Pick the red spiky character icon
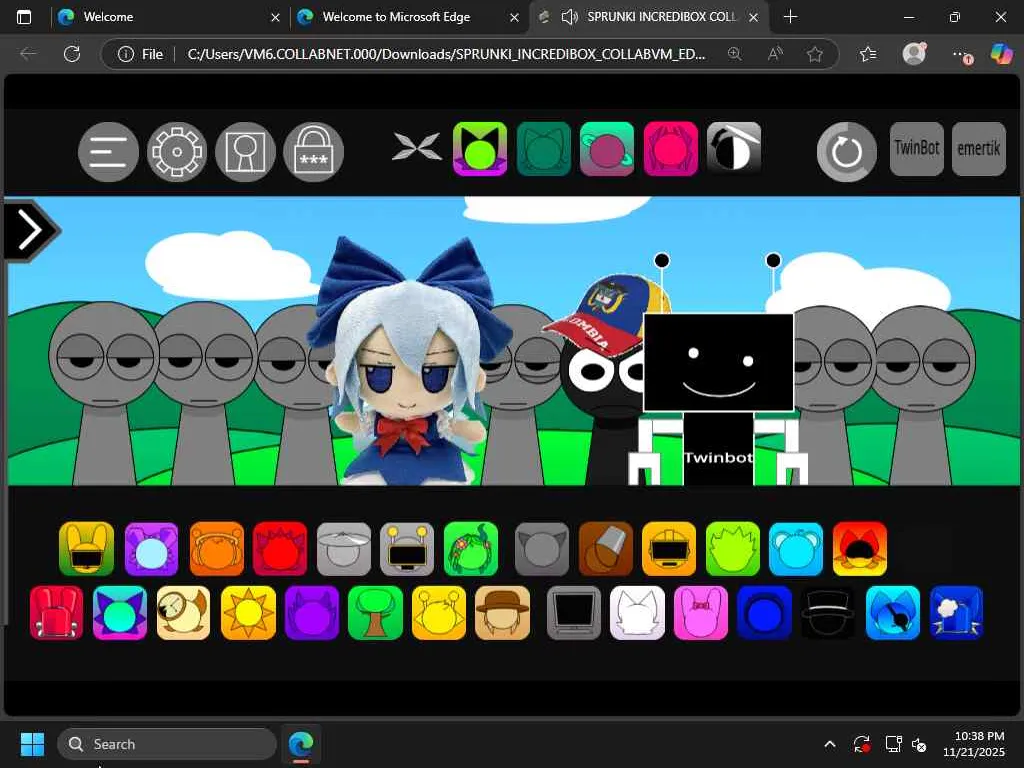The width and height of the screenshot is (1024, 768). coord(280,549)
